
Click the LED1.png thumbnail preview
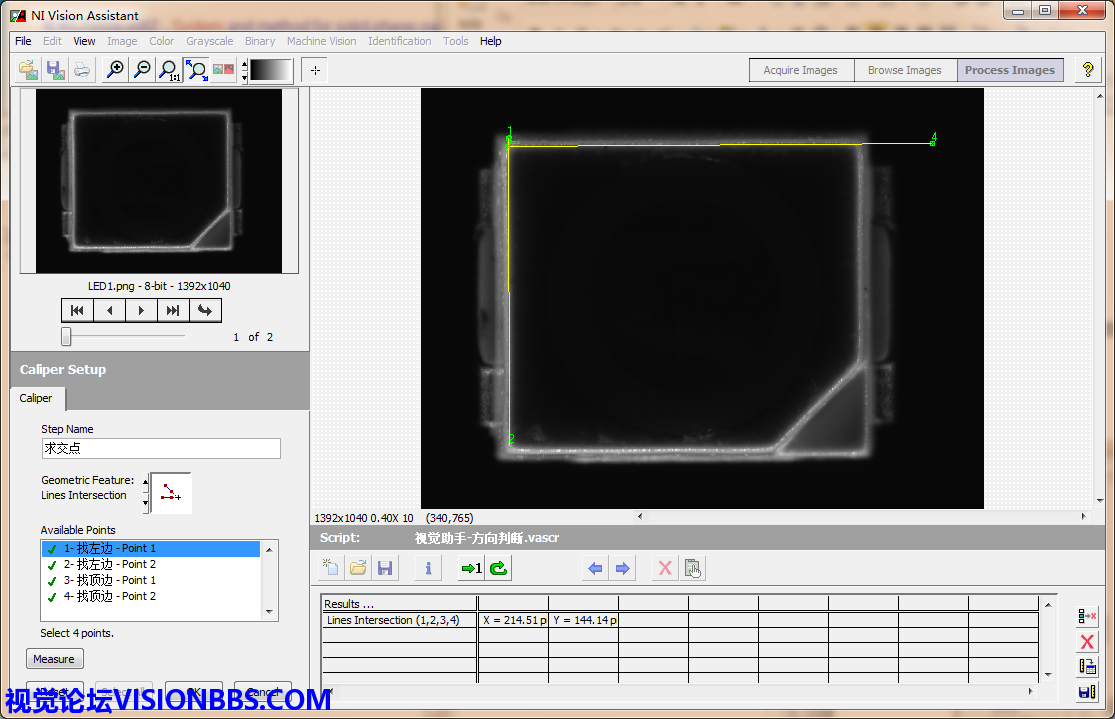pos(159,181)
